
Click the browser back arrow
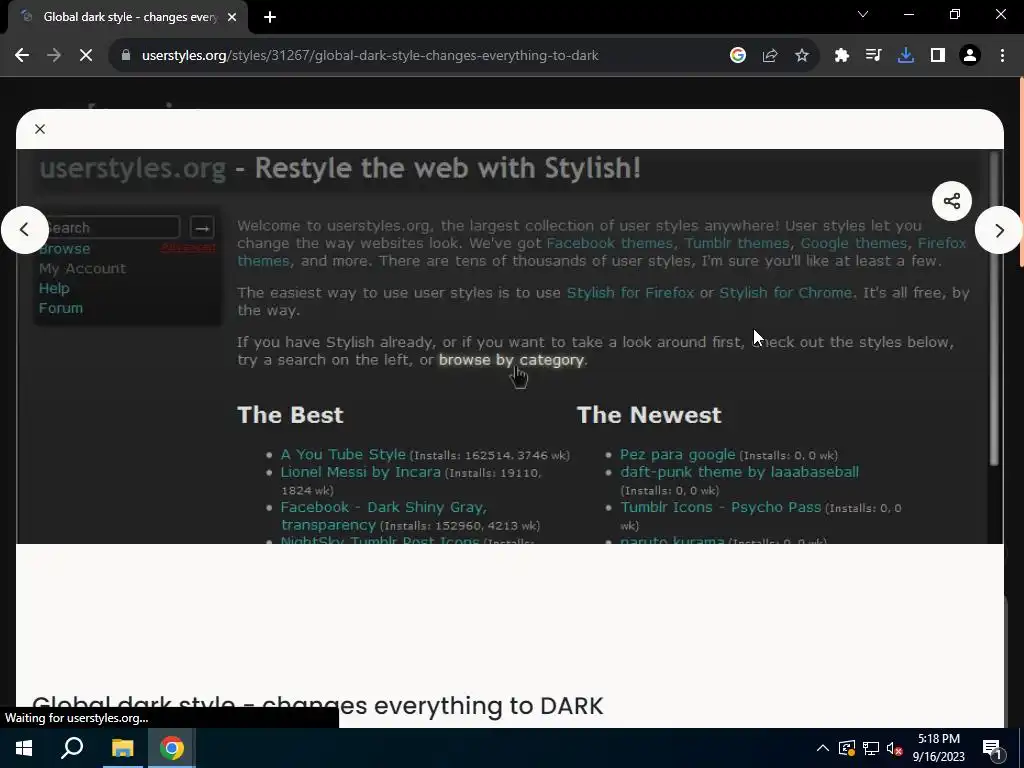[22, 56]
